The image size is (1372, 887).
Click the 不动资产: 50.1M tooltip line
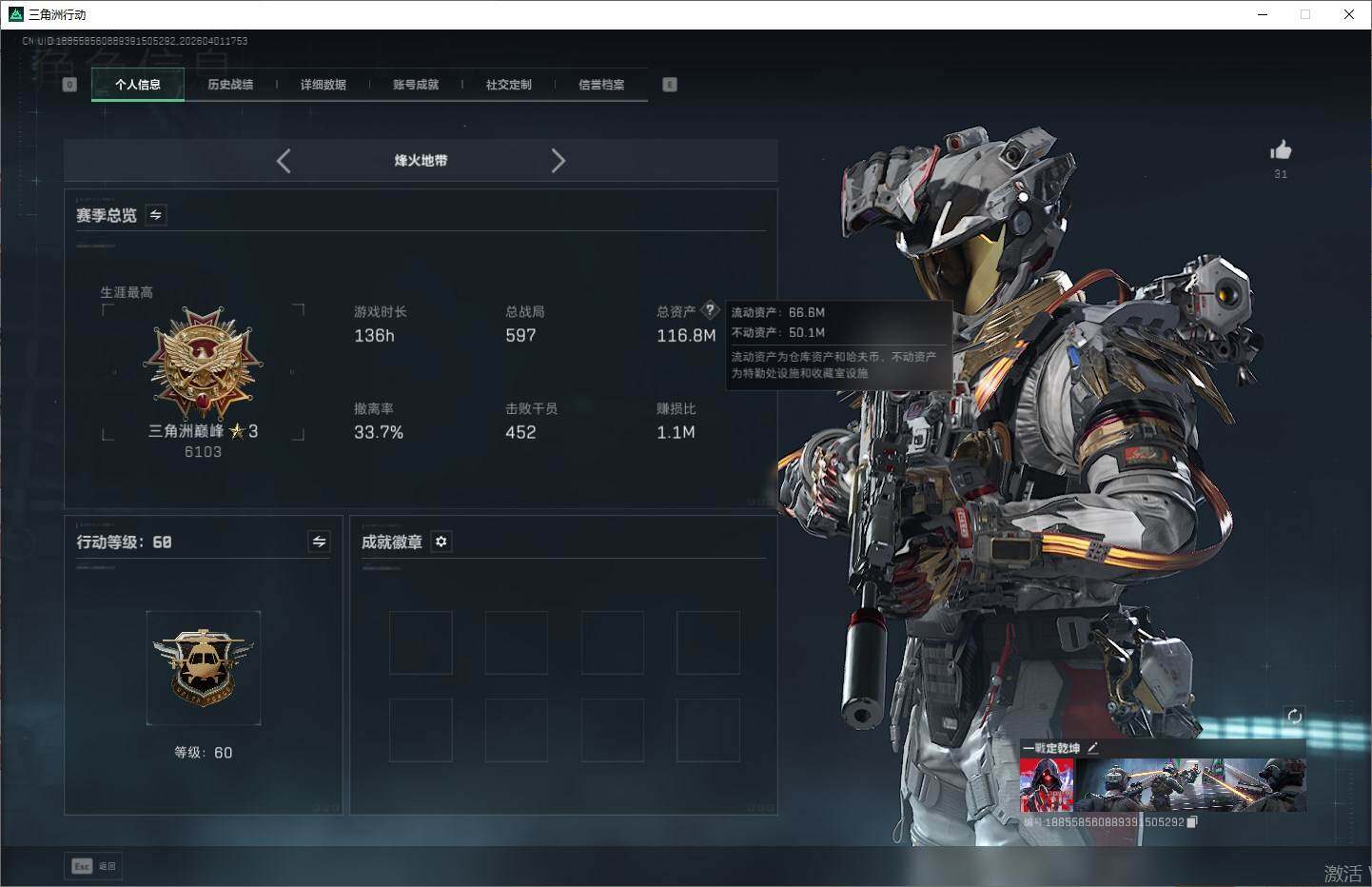pyautogui.click(x=778, y=332)
